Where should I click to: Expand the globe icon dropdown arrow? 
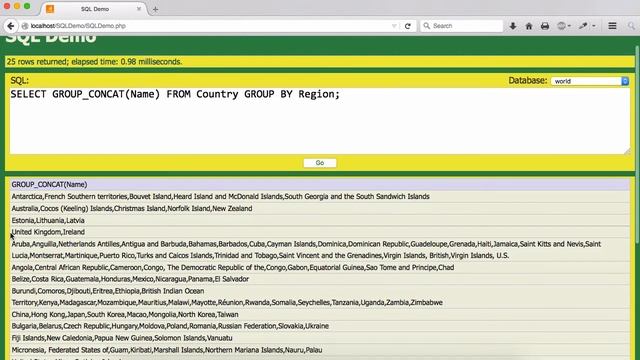(x=569, y=26)
